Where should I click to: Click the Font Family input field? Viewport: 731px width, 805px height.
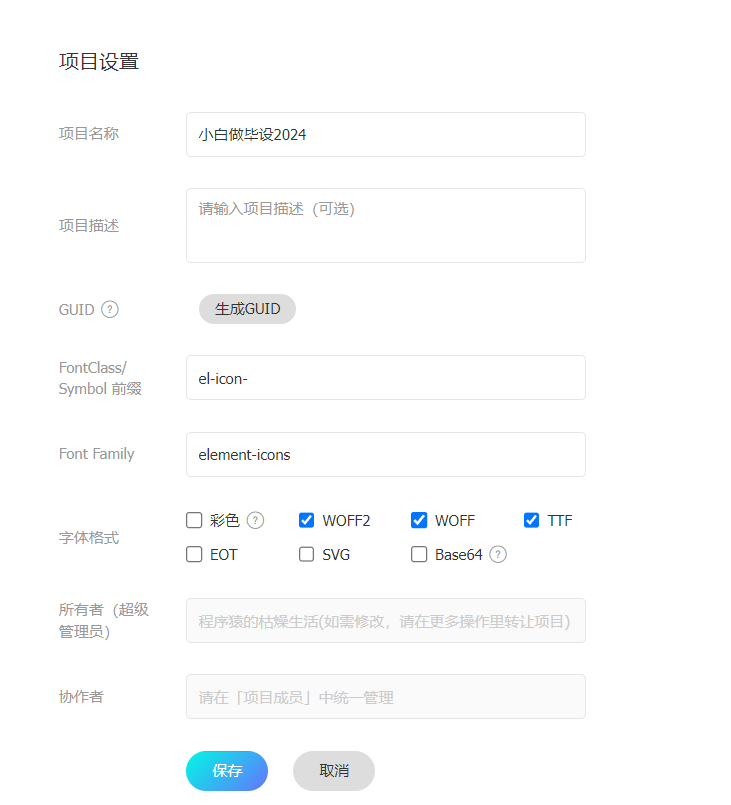386,454
